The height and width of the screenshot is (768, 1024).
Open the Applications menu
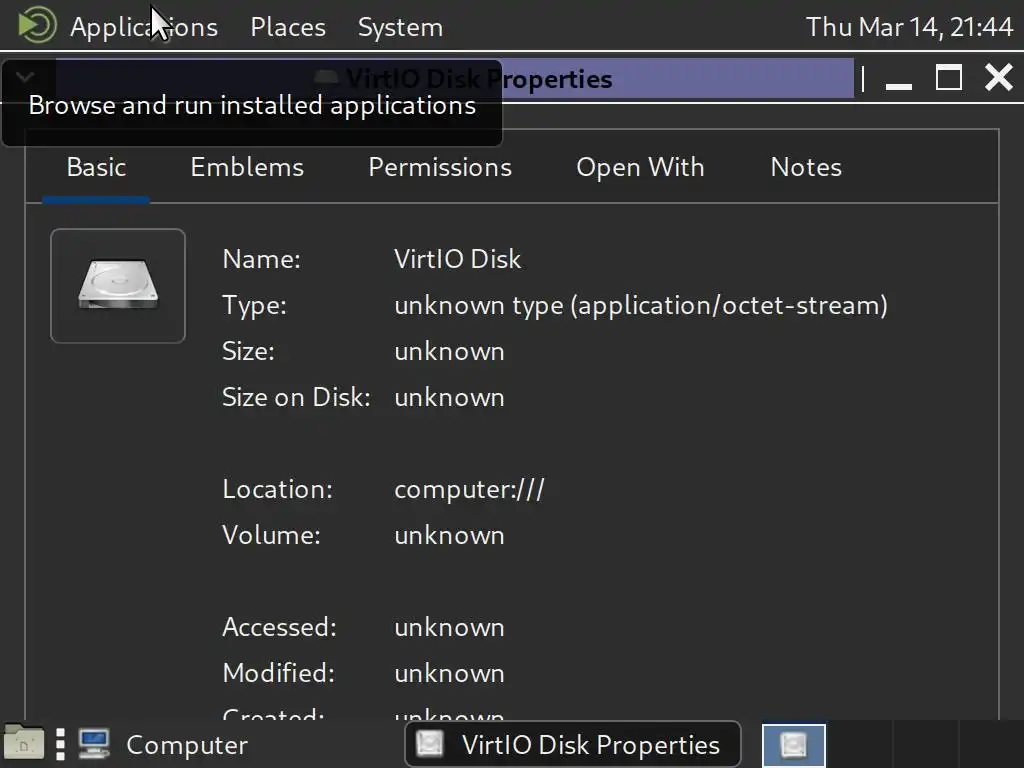[x=143, y=27]
